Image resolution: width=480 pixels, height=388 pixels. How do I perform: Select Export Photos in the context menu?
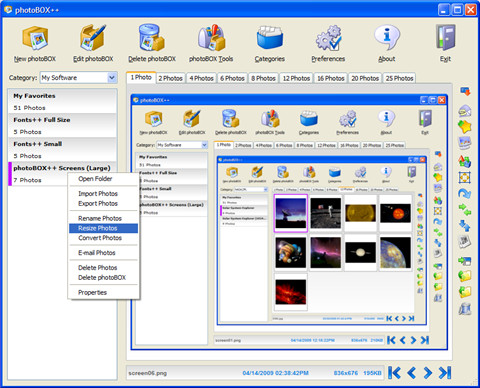(98, 204)
